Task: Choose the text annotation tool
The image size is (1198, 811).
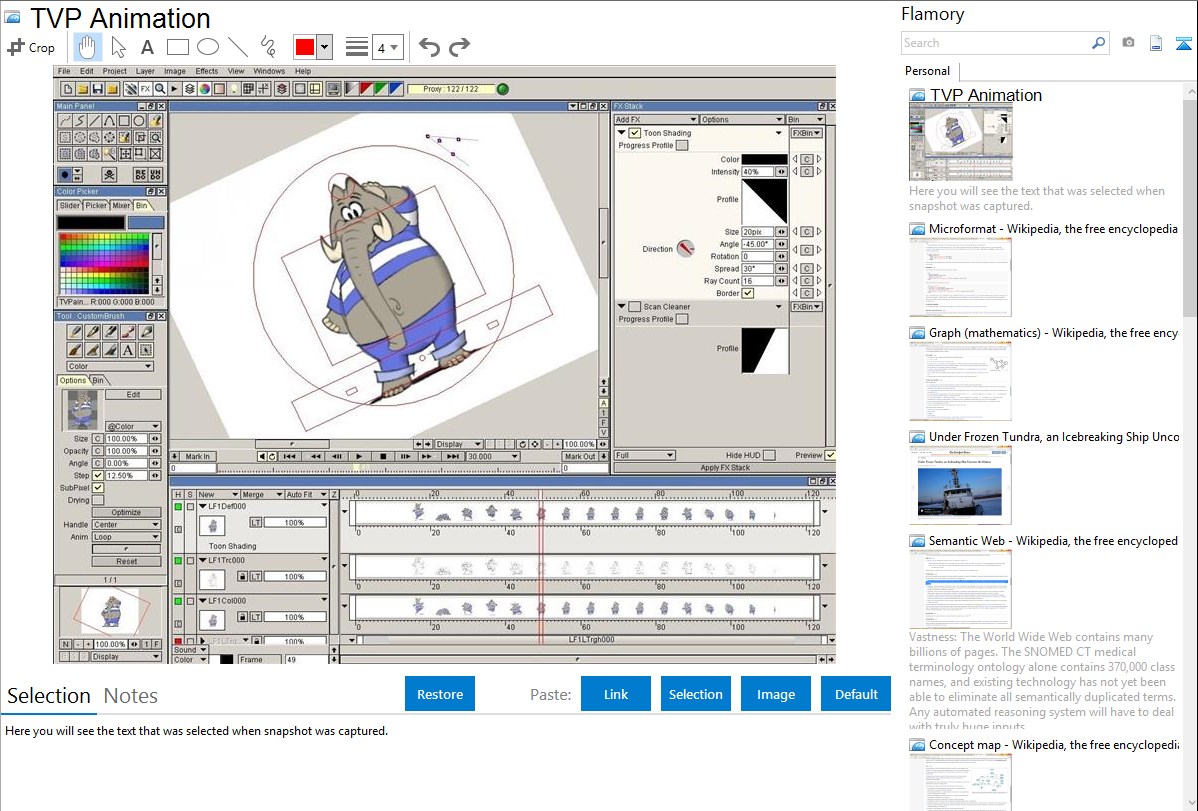Action: tap(147, 47)
